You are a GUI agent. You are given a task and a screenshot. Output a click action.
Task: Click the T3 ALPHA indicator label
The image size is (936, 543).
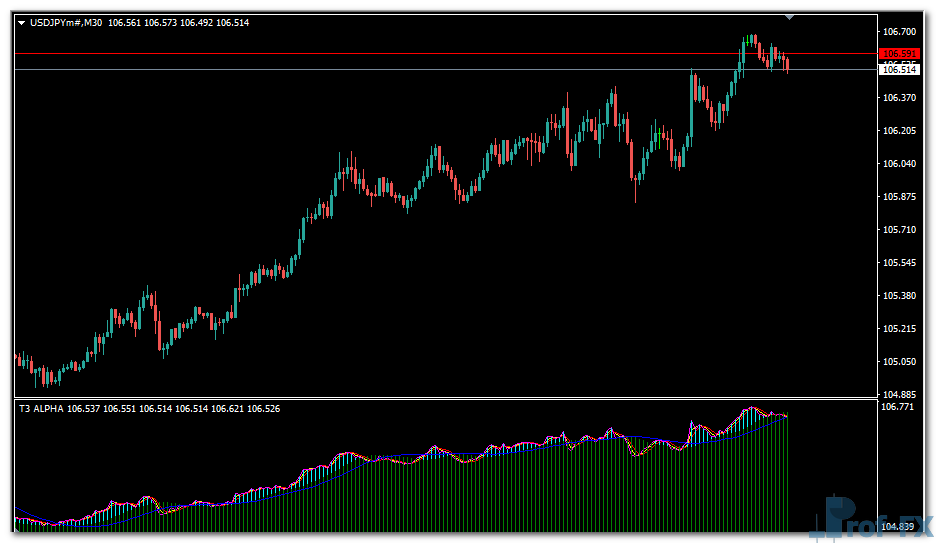point(41,408)
